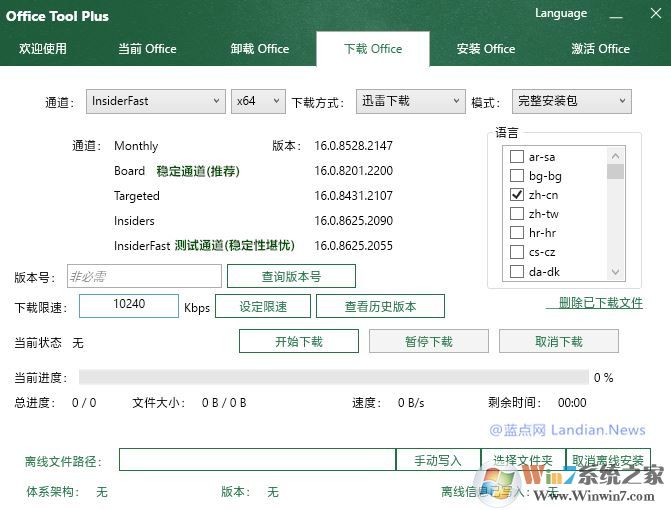Click the 选择文件夹 button
The height and width of the screenshot is (510, 671).
click(523, 460)
